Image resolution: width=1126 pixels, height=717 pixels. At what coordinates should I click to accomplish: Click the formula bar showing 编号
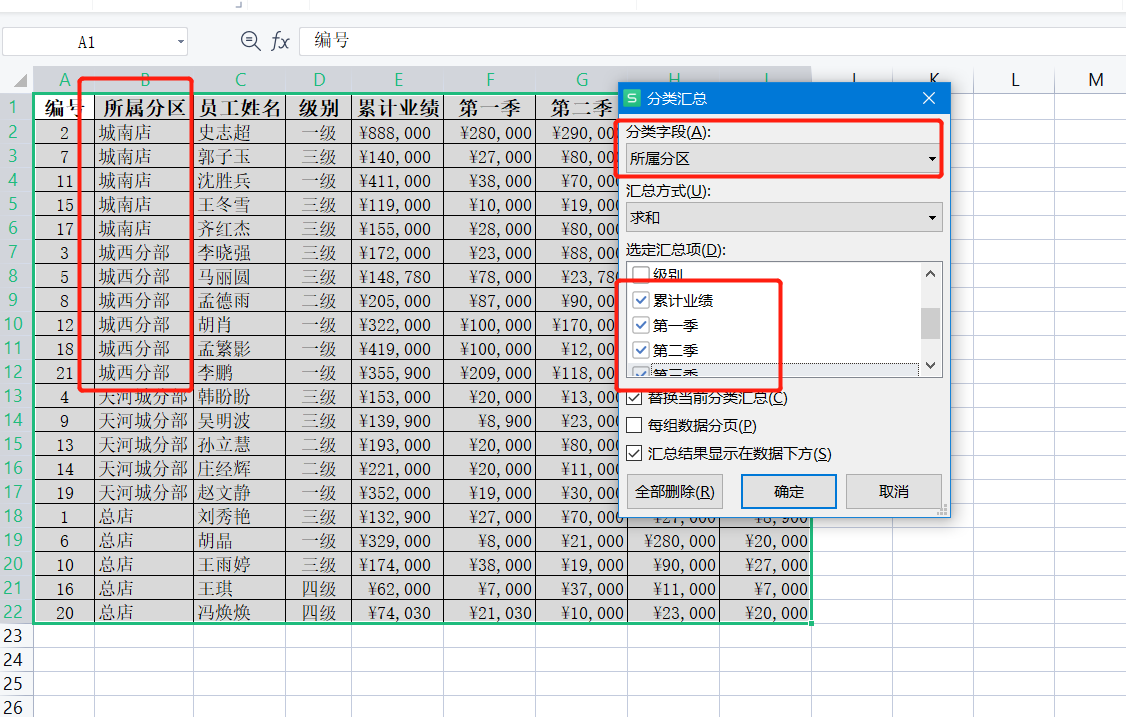[700, 41]
